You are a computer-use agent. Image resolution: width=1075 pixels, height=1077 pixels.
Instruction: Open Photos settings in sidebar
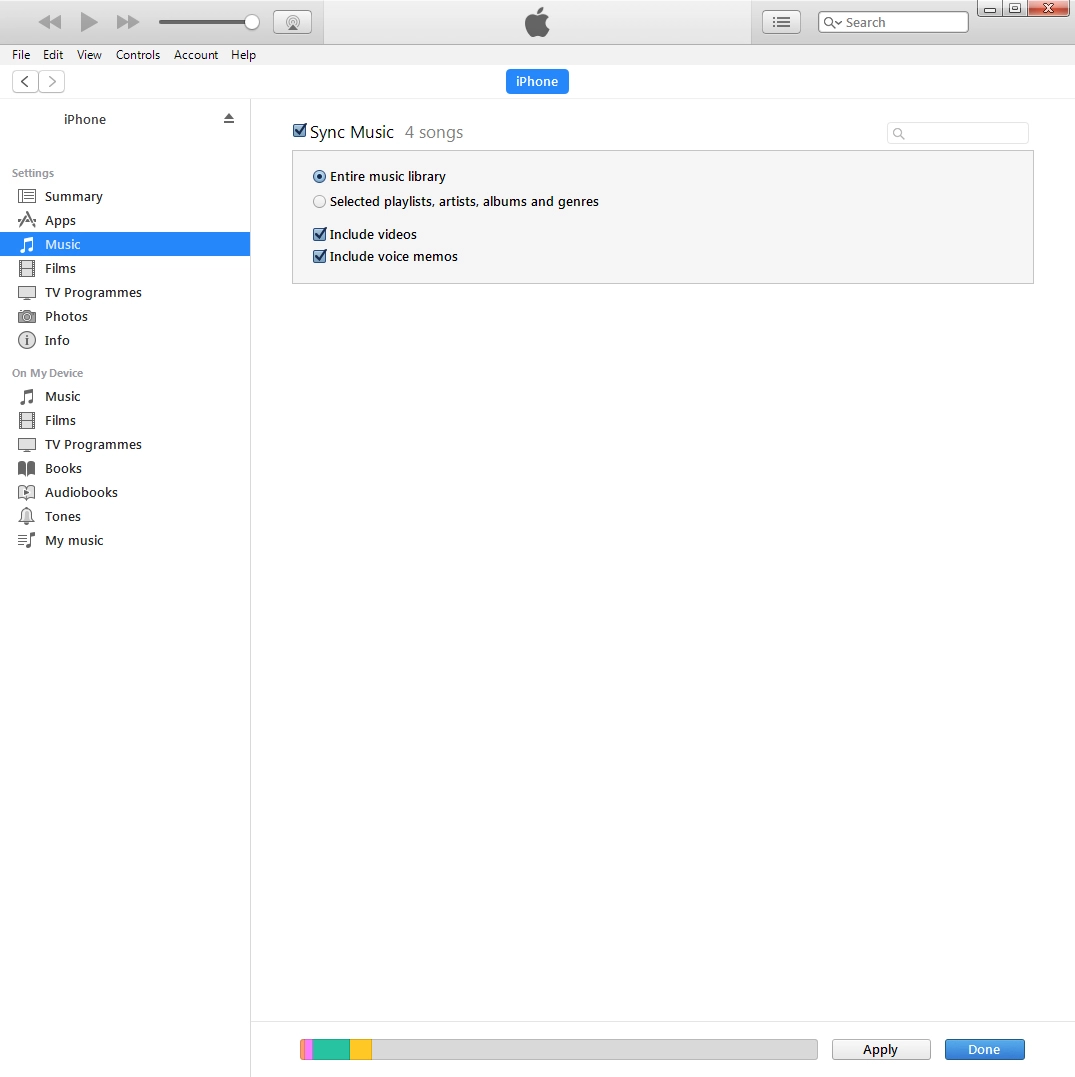(66, 316)
